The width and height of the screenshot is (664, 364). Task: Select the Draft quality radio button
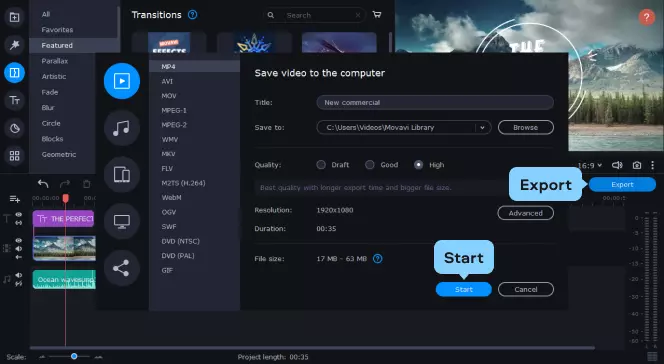(321, 165)
